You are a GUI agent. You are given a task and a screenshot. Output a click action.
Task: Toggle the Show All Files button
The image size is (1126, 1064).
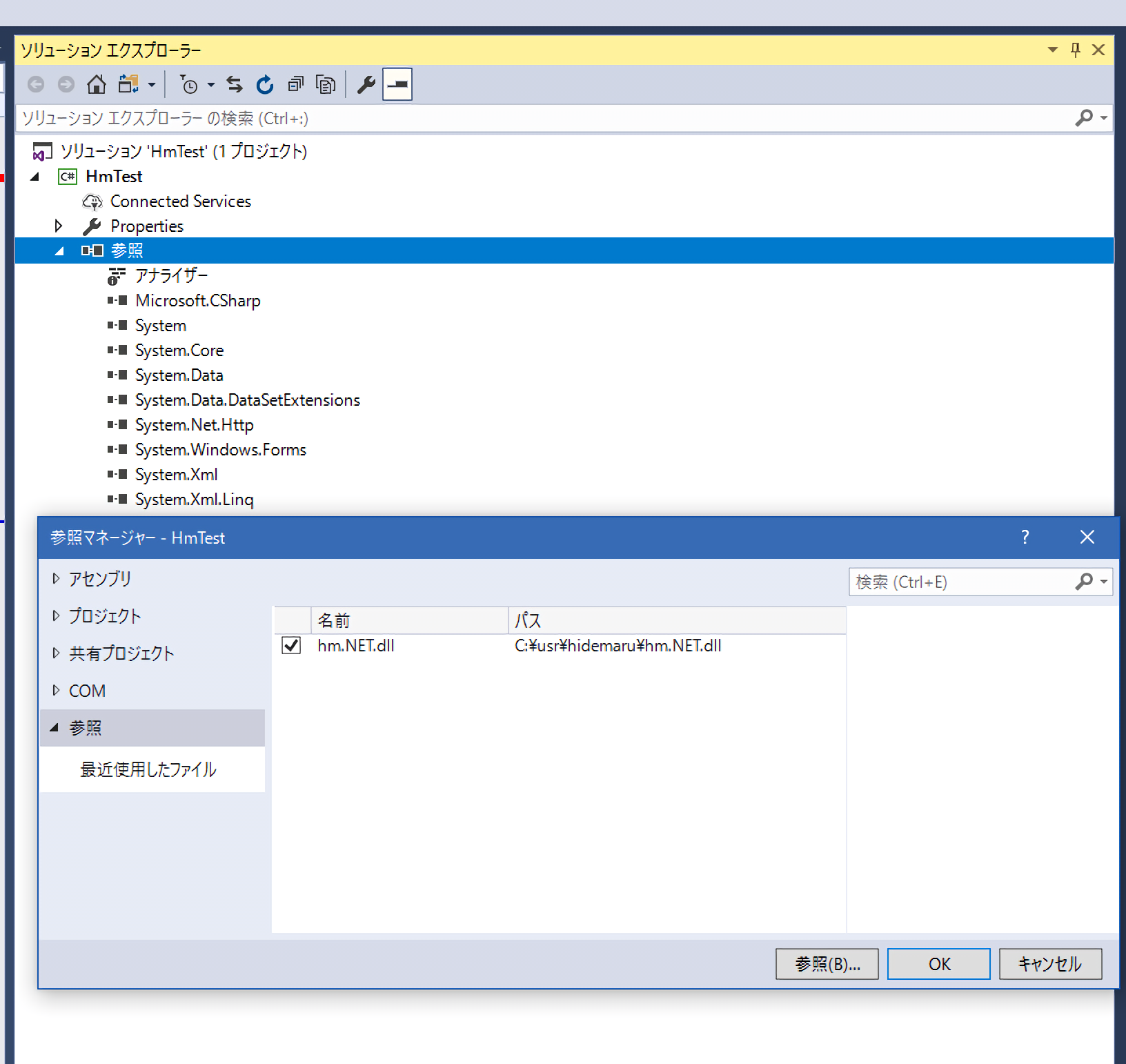tap(325, 84)
